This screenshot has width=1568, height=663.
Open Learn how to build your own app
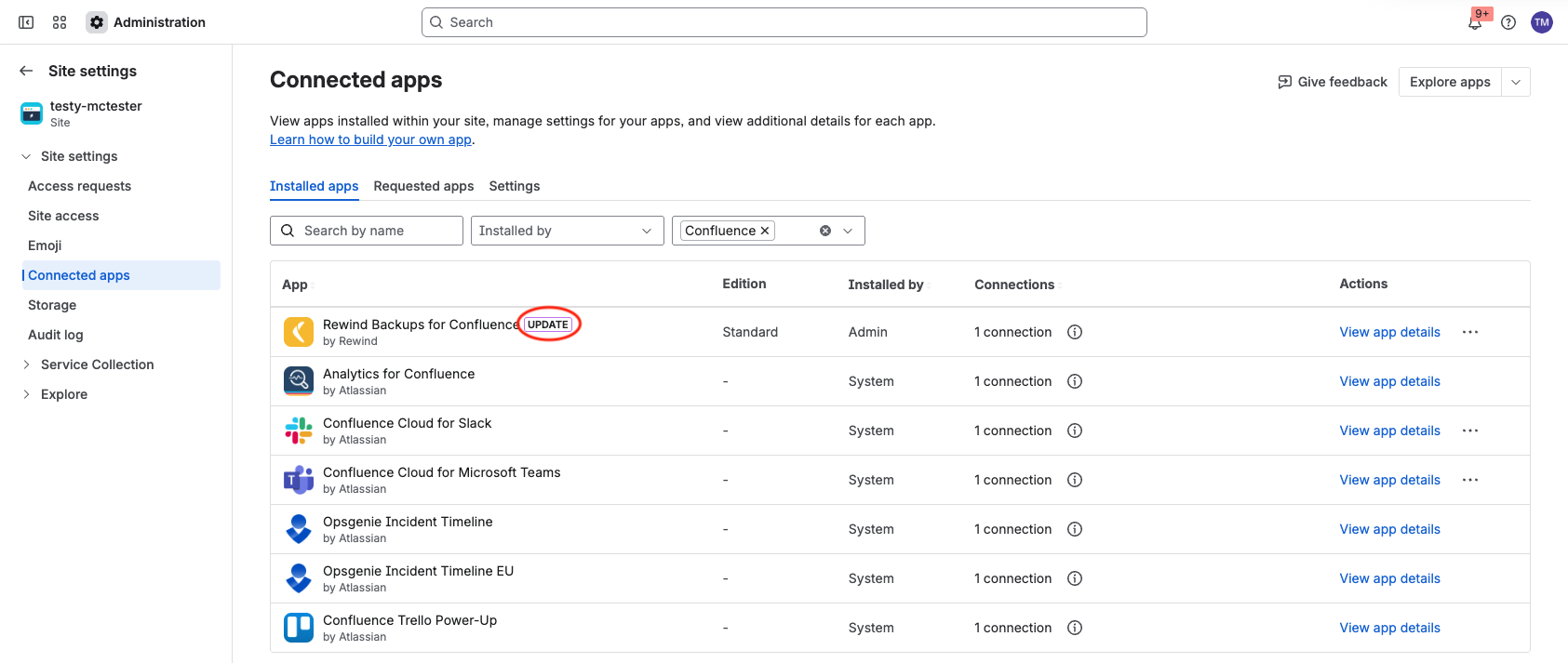[370, 139]
